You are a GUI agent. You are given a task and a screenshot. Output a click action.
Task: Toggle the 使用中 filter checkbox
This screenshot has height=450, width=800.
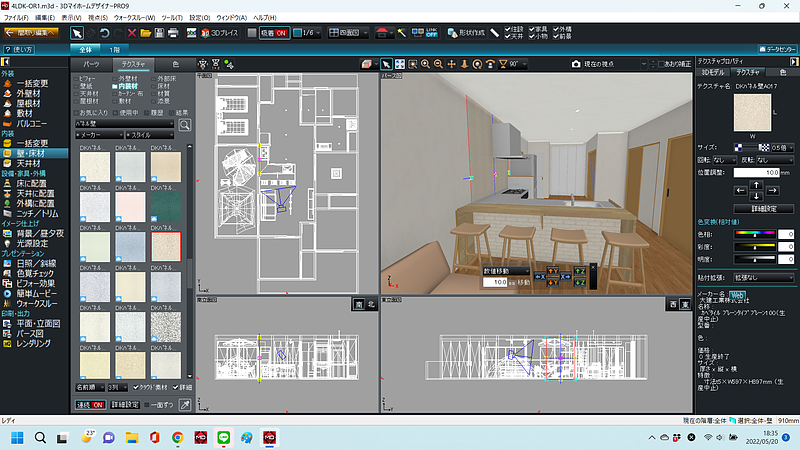tap(114, 112)
